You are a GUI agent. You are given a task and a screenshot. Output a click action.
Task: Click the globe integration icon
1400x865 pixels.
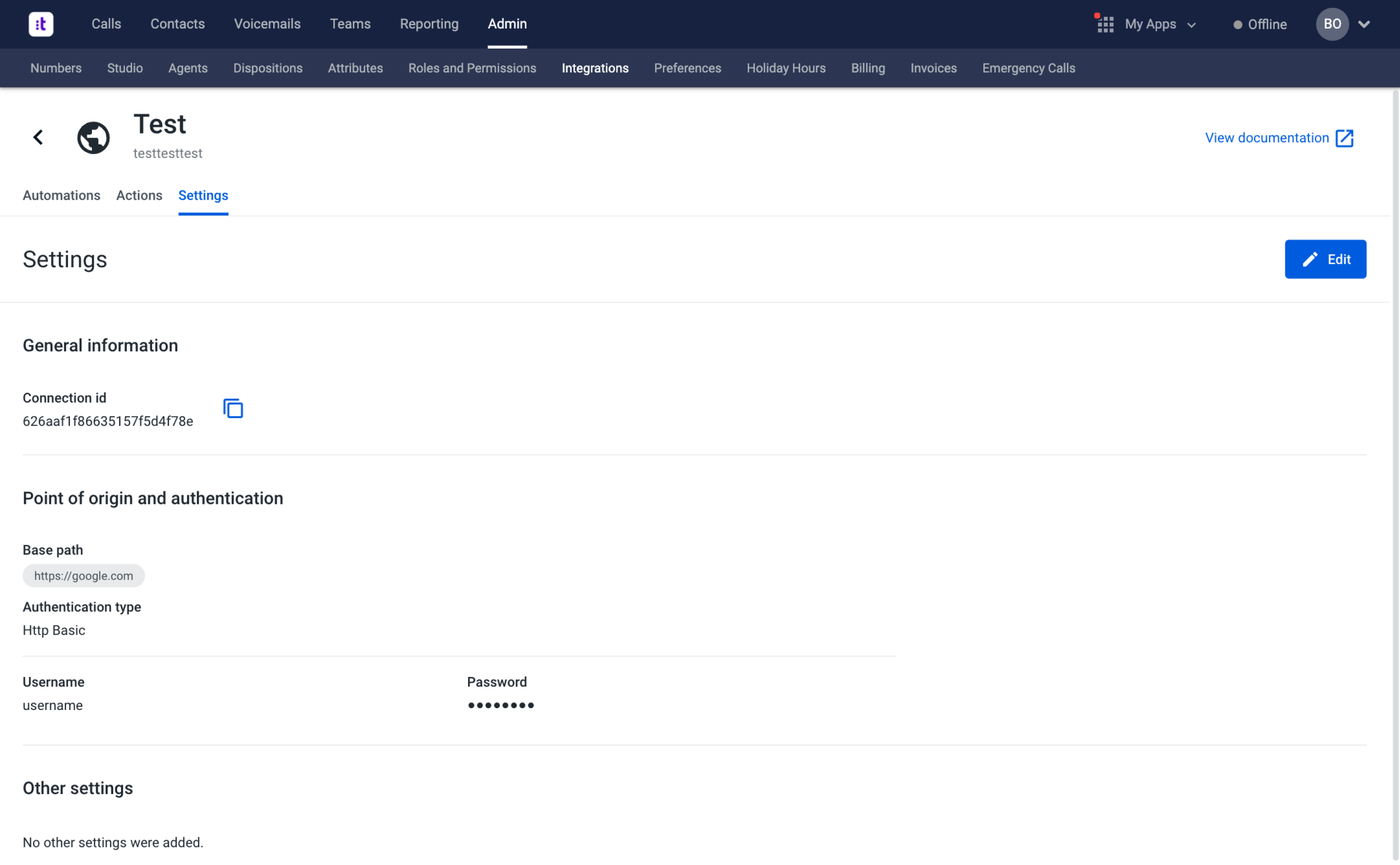click(93, 138)
